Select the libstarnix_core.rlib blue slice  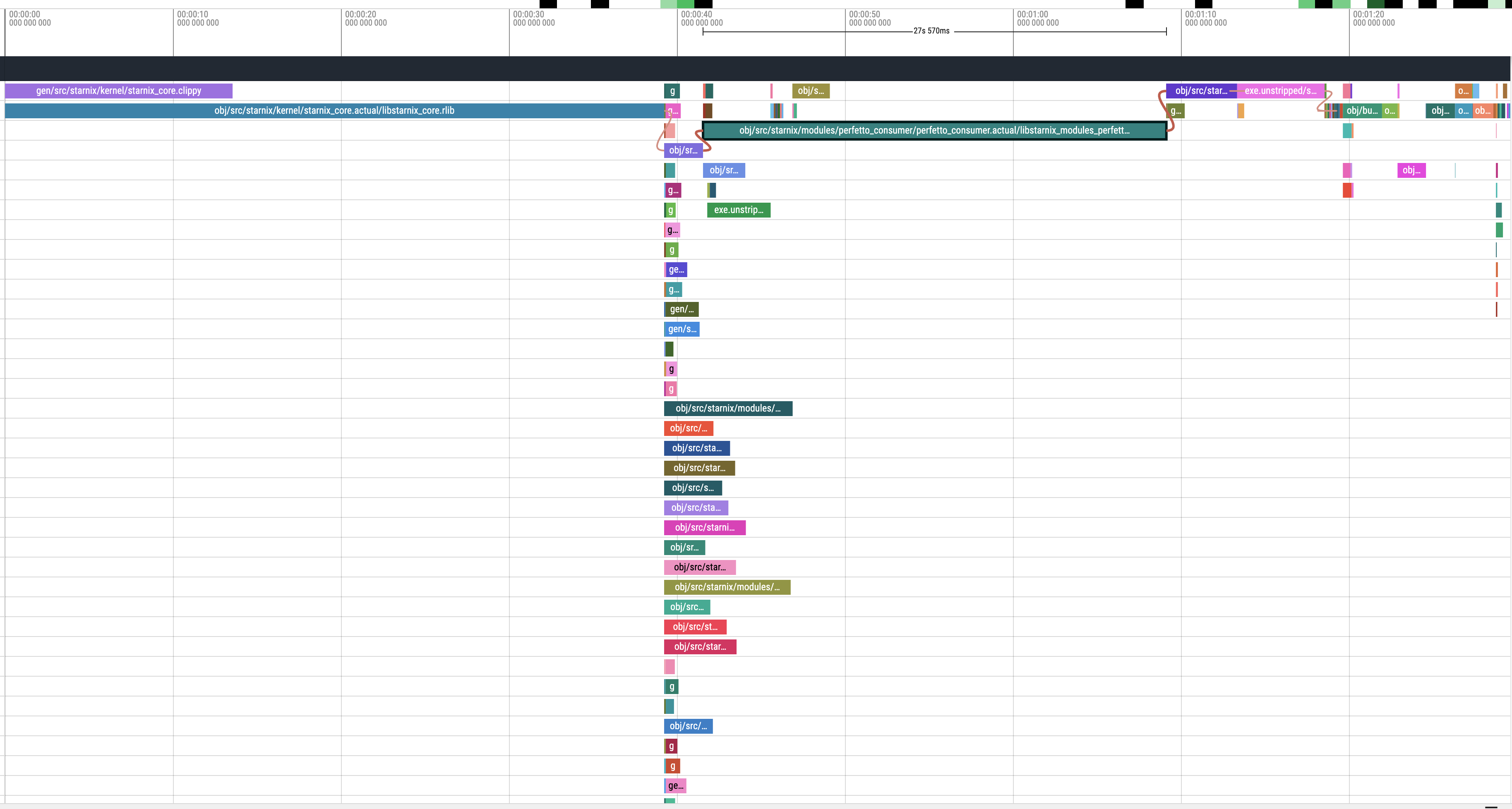(334, 111)
